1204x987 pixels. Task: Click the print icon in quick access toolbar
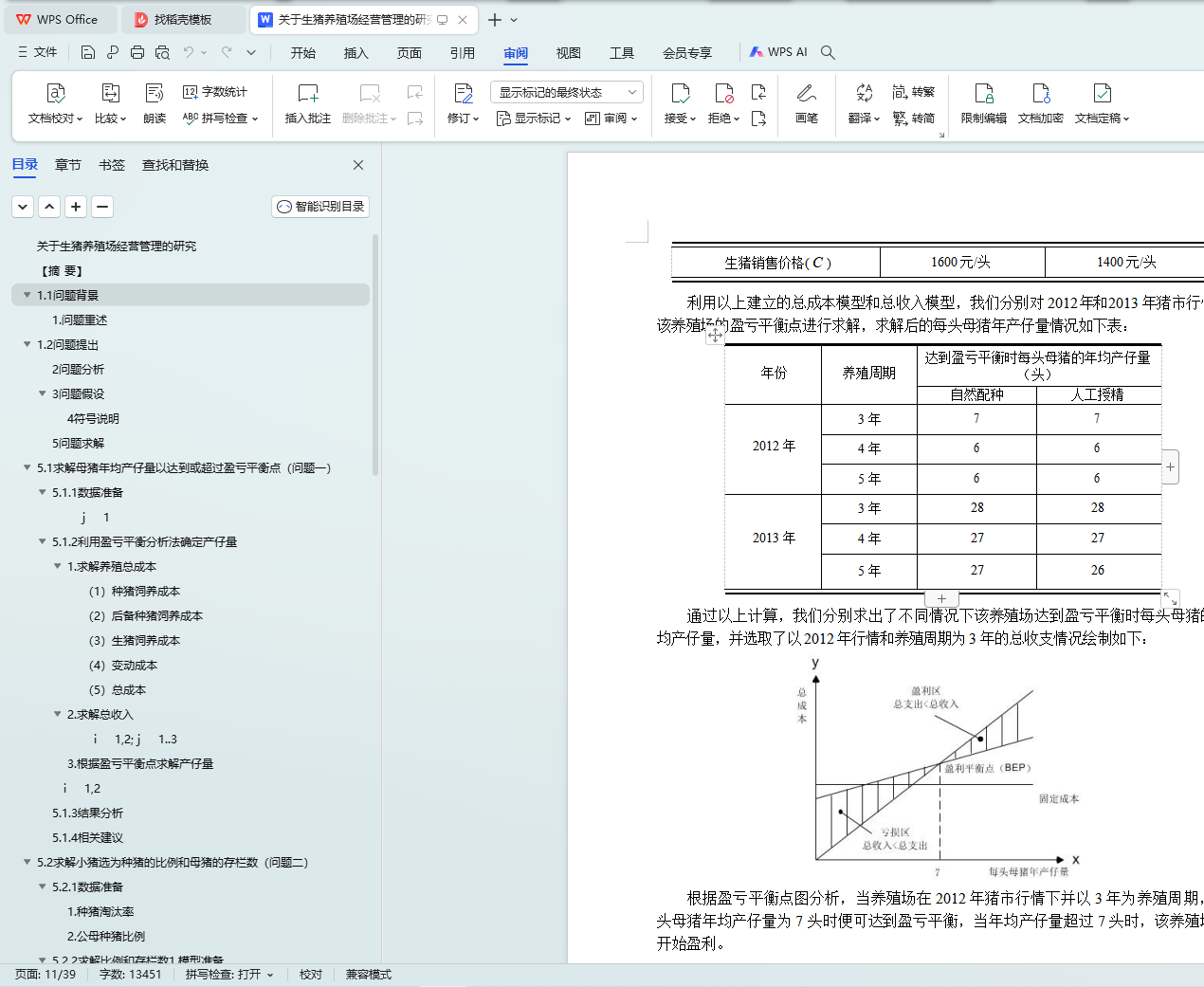point(137,52)
